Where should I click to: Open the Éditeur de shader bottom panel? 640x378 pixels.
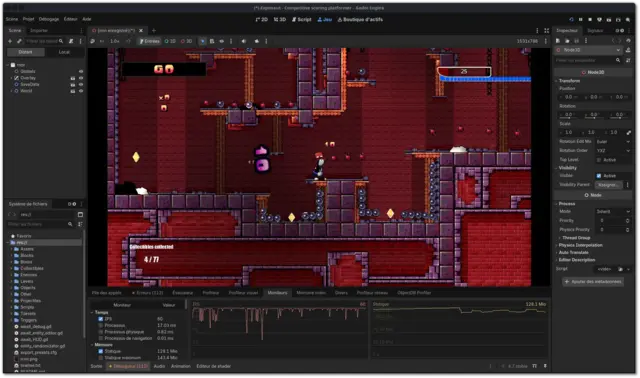click(x=213, y=366)
